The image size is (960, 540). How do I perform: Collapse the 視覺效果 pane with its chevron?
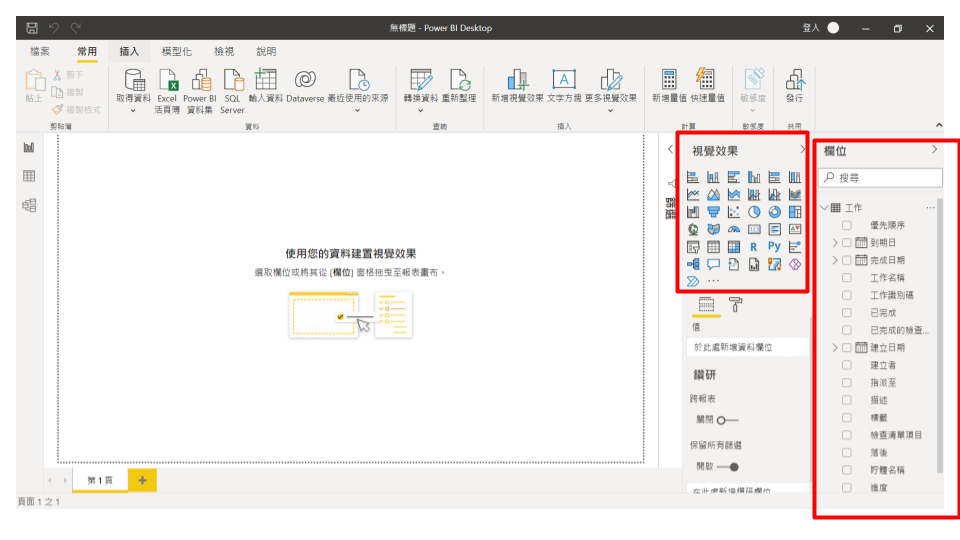pos(803,149)
